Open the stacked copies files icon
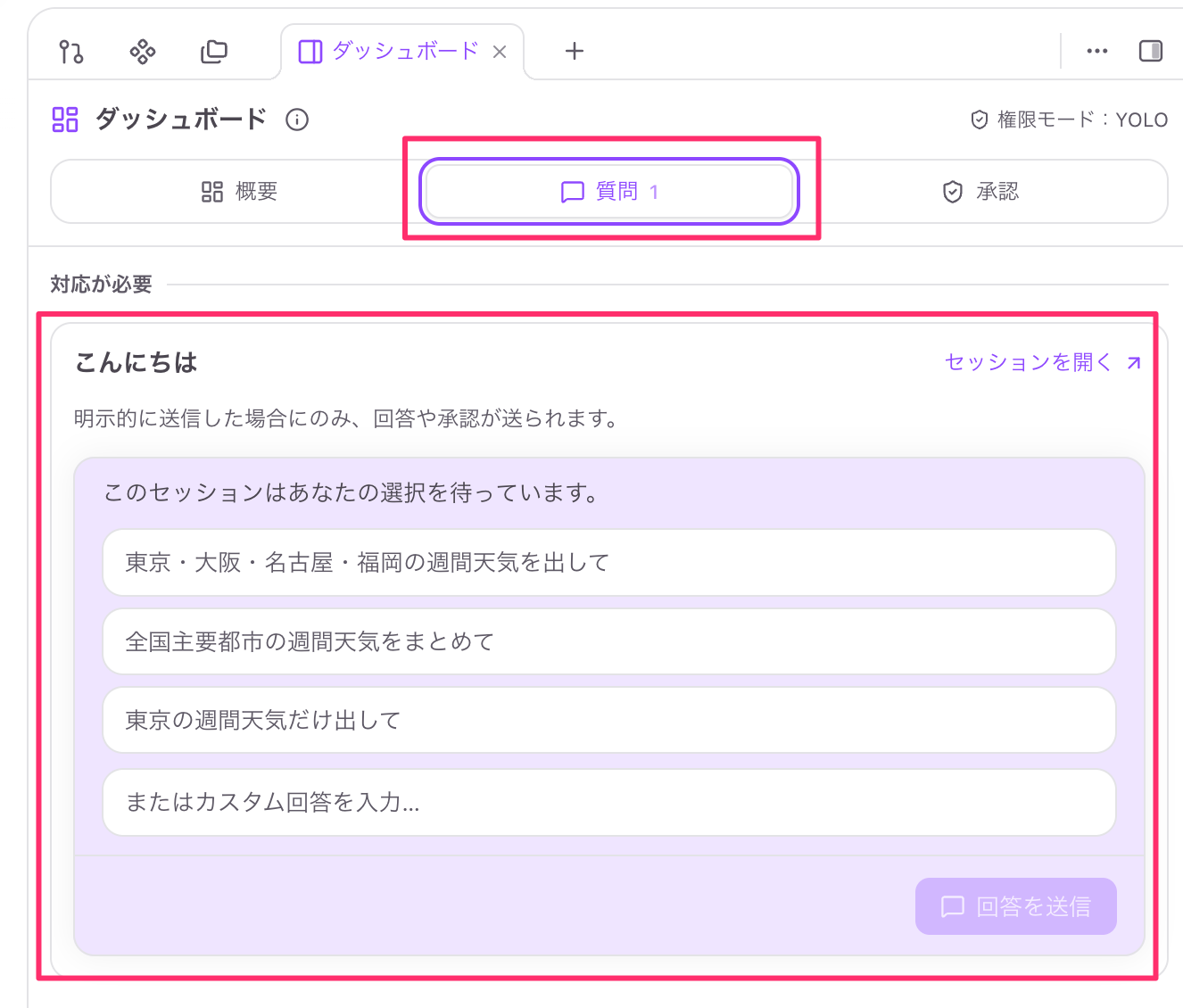This screenshot has width=1183, height=1008. (x=214, y=52)
